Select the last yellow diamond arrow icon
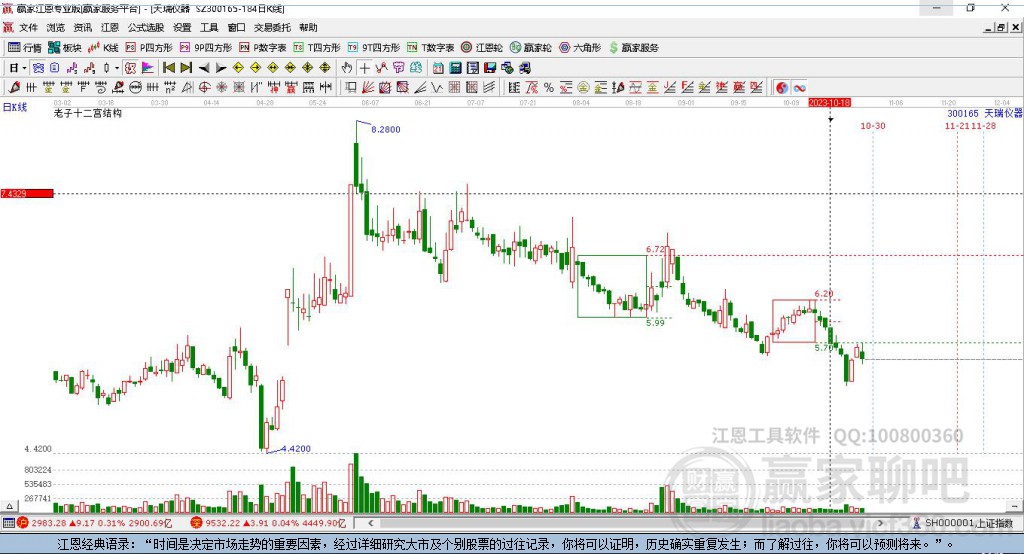The width and height of the screenshot is (1024, 554). [325, 68]
